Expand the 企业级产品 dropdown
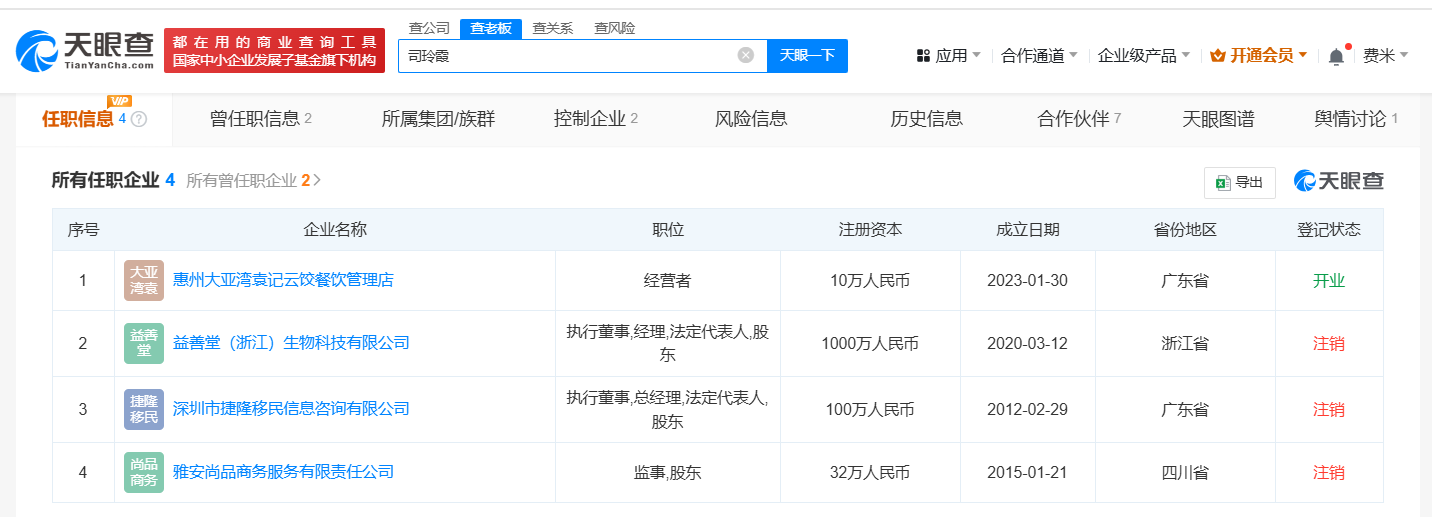Viewport: 1432px width, 517px height. point(1143,55)
